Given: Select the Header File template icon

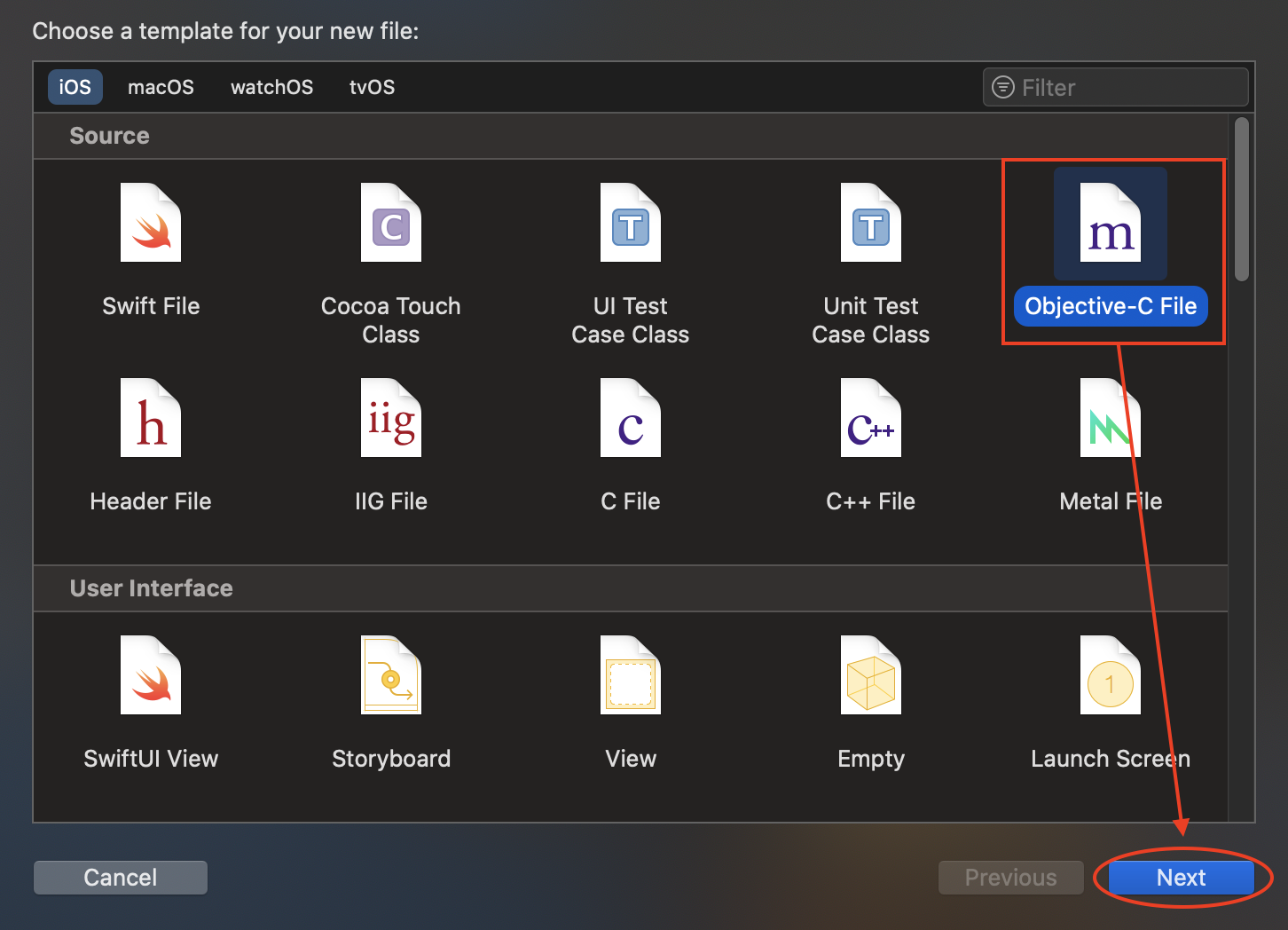Looking at the screenshot, I should [x=151, y=418].
